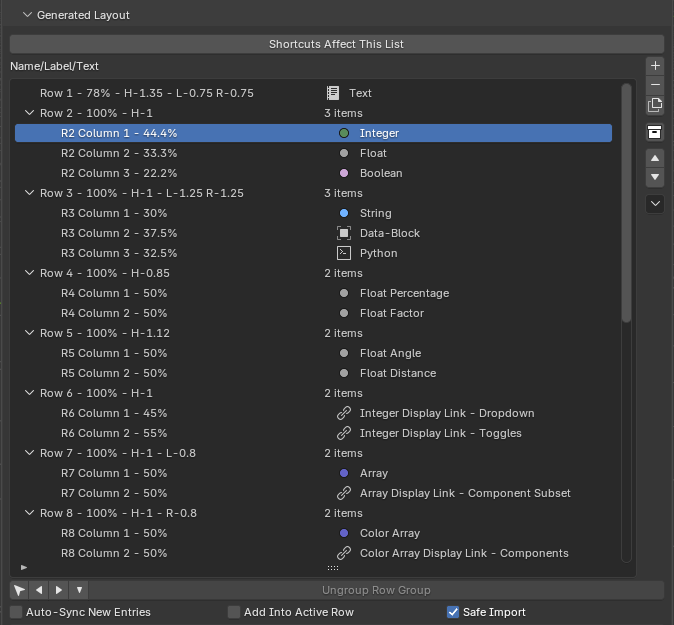Click the list scrollbar
The width and height of the screenshot is (674, 625).
click(626, 203)
